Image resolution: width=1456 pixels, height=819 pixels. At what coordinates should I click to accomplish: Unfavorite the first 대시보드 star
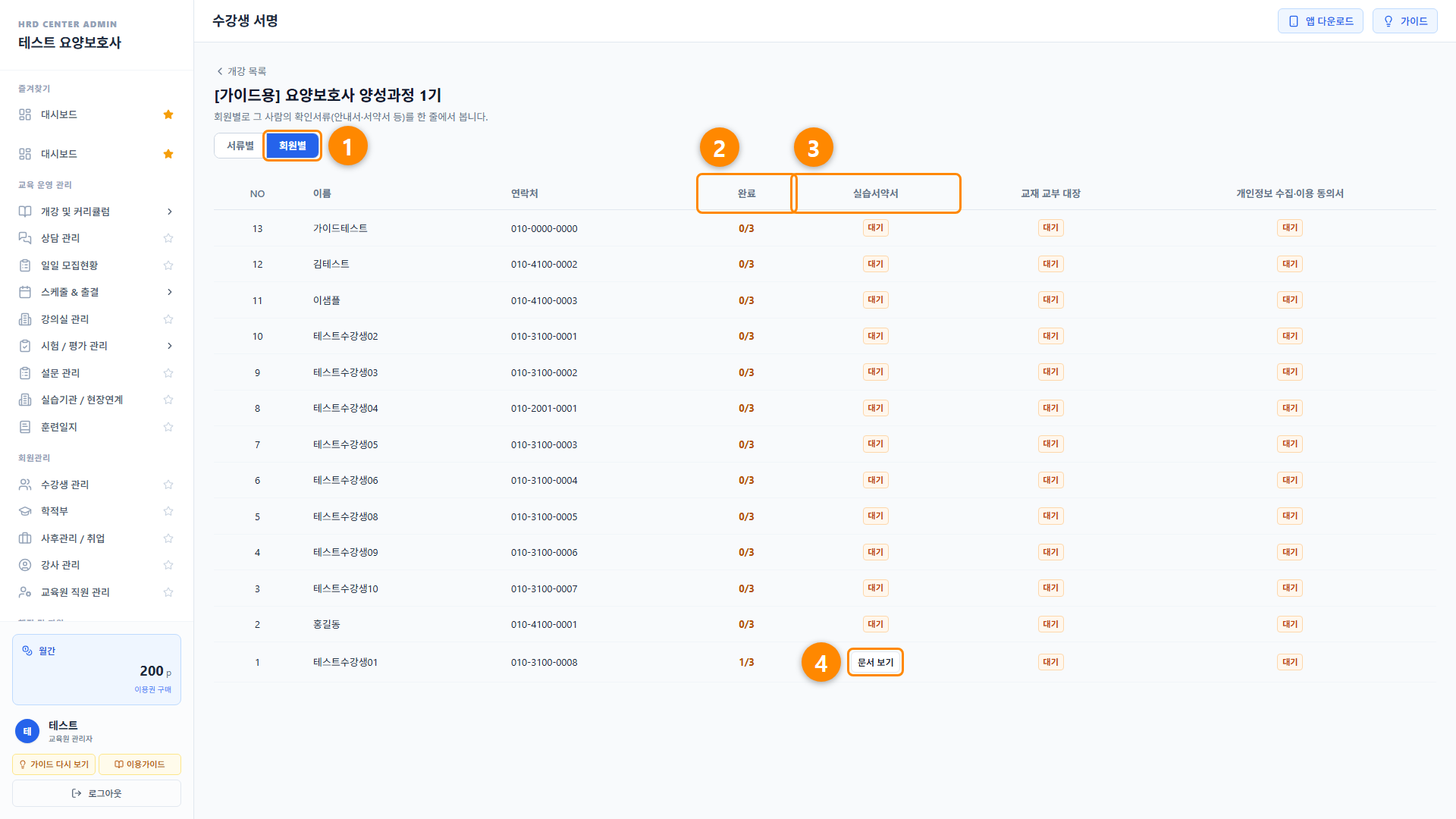168,115
